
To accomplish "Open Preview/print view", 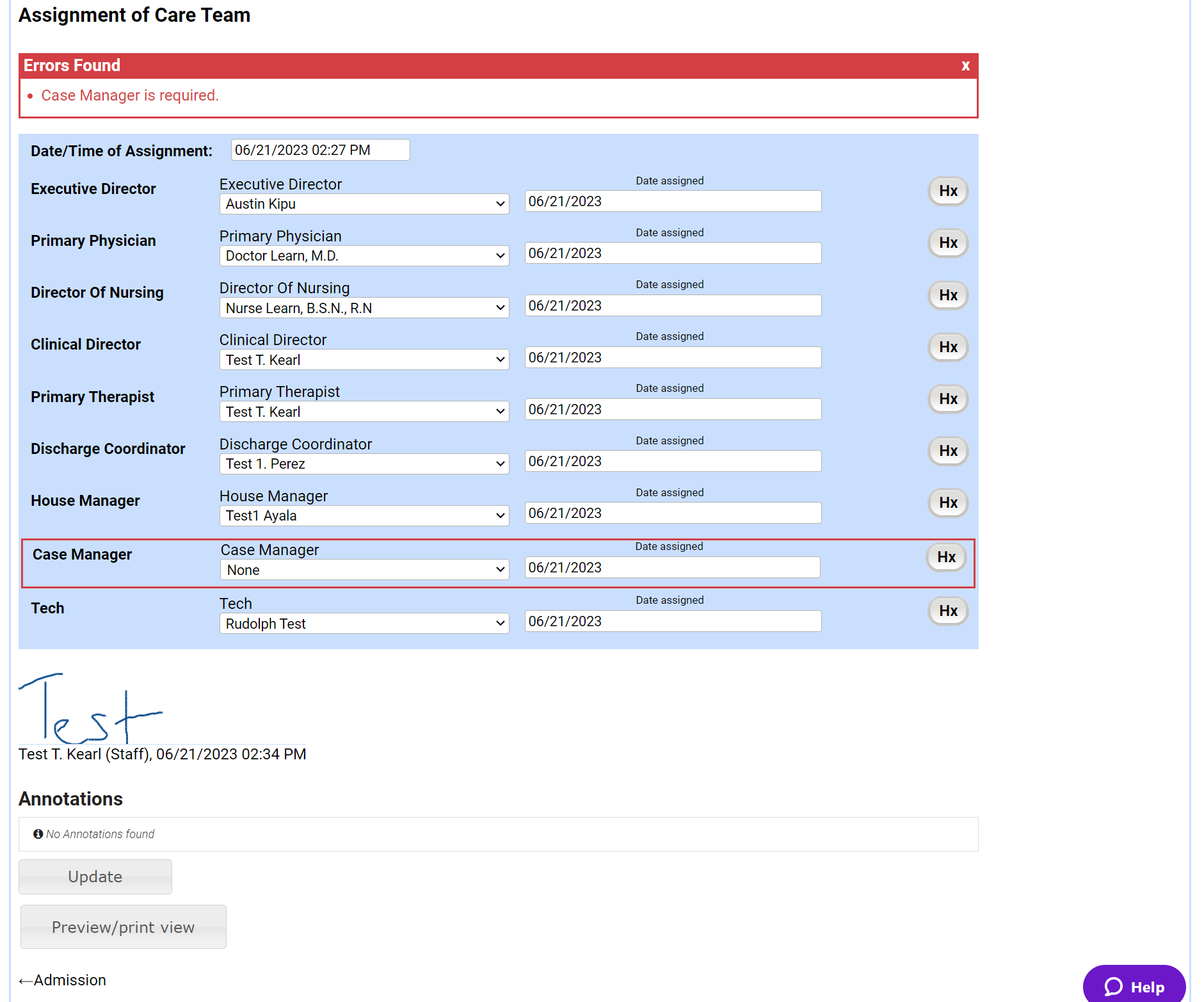I will coord(123,927).
